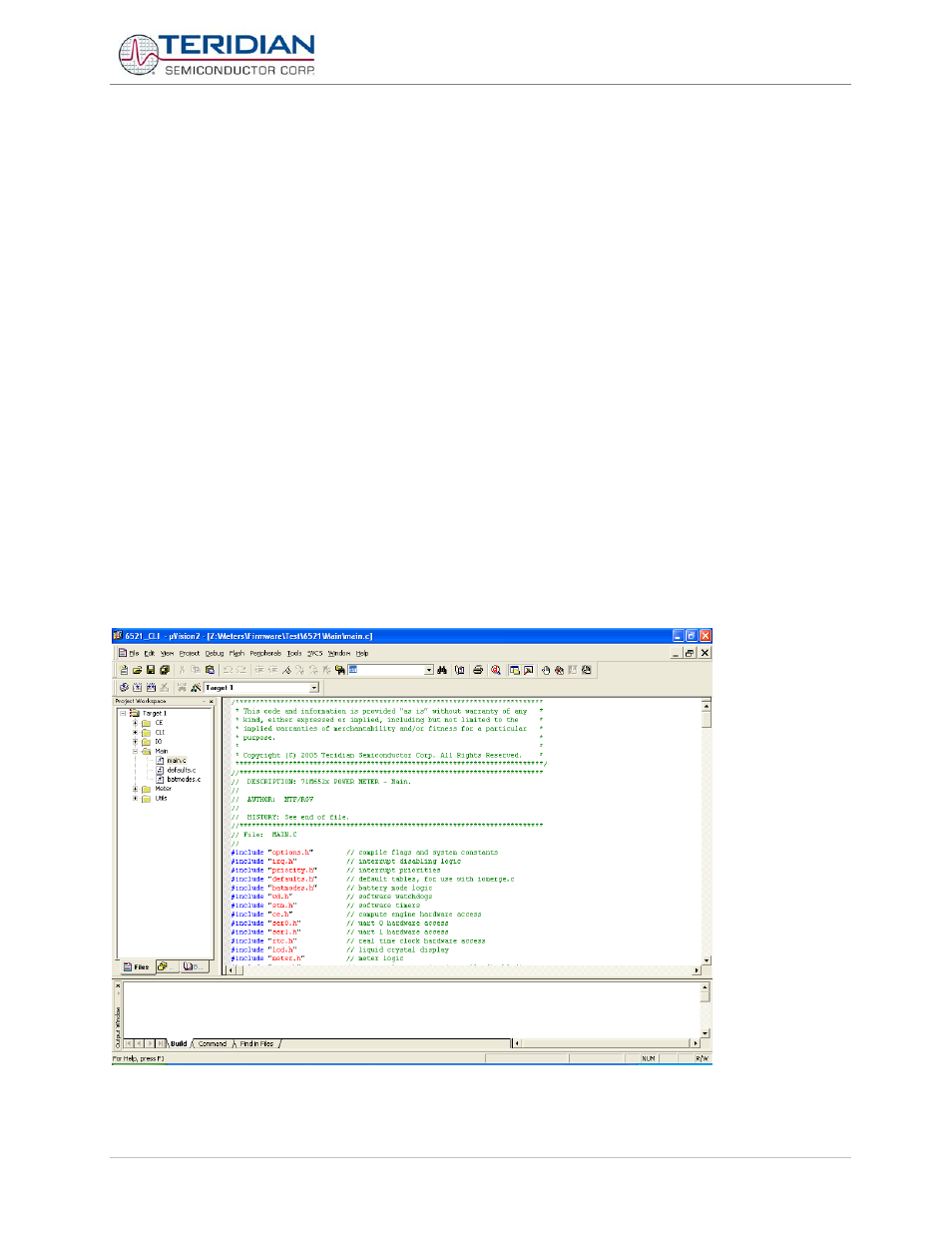
Task: Open the Help menu
Action: click(x=362, y=653)
